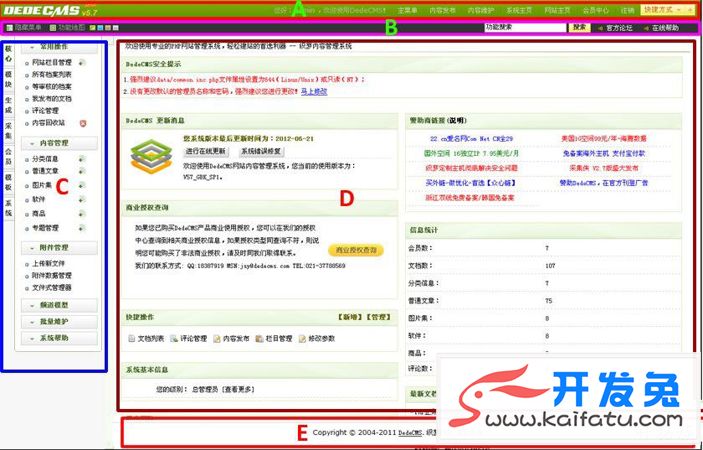Switch to the 核心 vertical tab
The image size is (703, 450).
[9, 53]
